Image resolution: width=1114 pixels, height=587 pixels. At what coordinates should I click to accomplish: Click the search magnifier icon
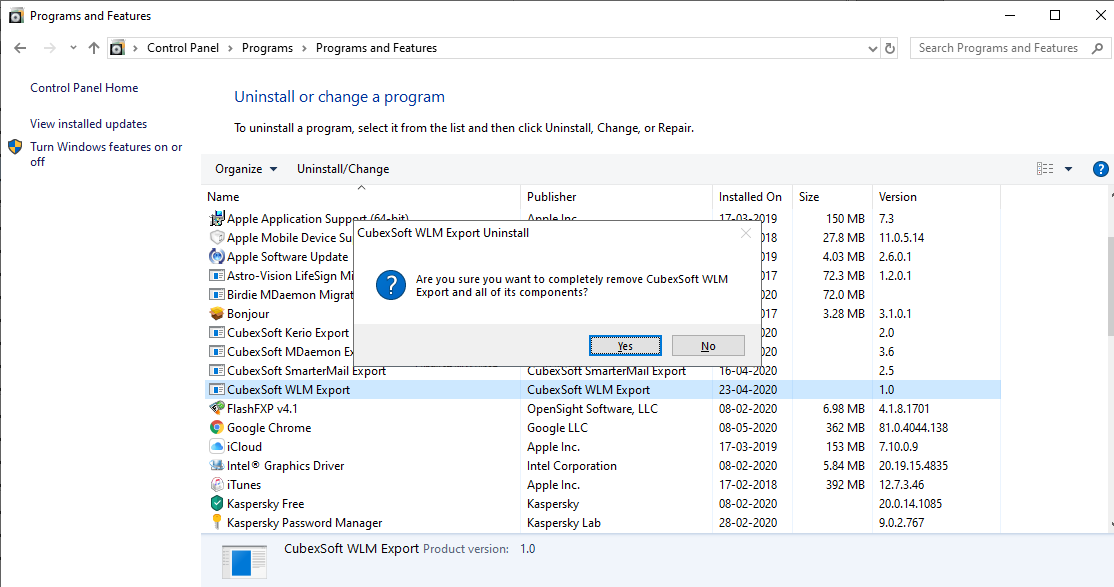point(1098,48)
